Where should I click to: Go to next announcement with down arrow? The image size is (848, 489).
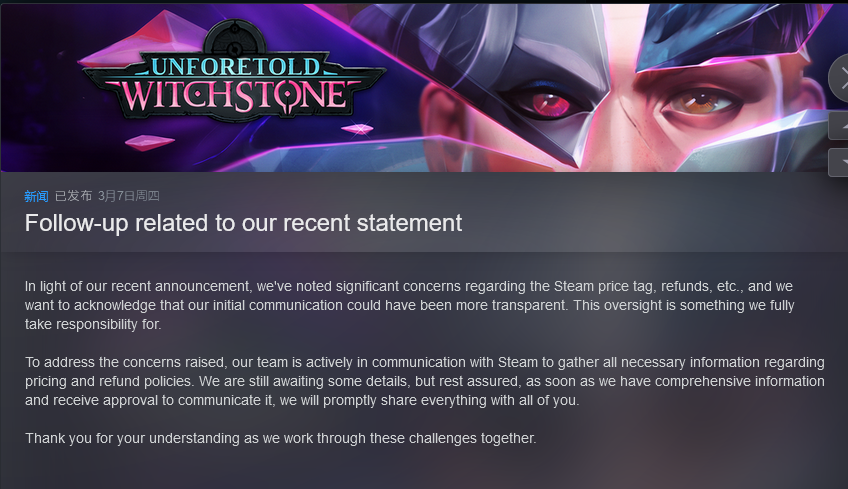pyautogui.click(x=841, y=162)
